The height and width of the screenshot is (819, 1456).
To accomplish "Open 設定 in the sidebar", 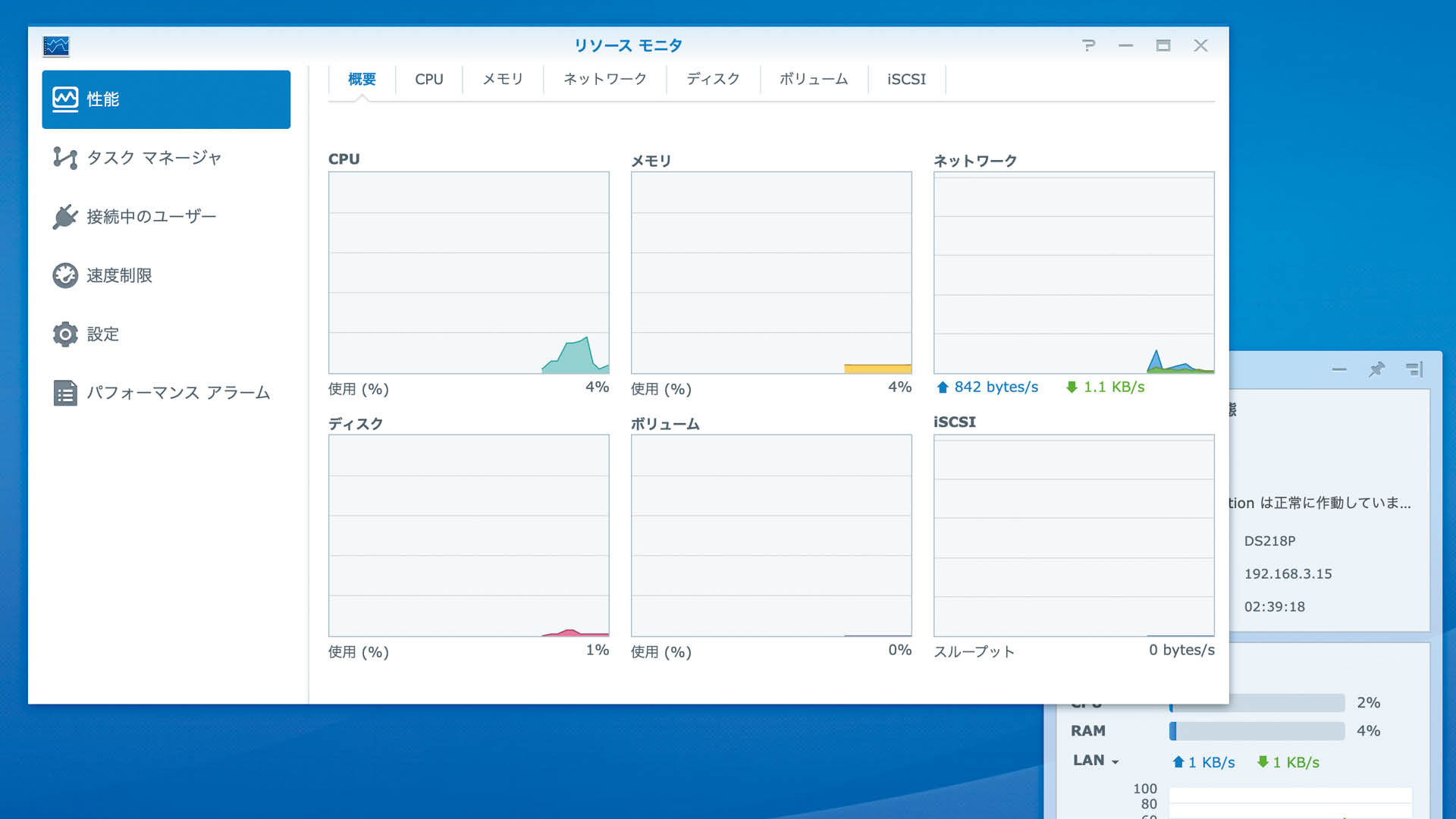I will point(166,334).
